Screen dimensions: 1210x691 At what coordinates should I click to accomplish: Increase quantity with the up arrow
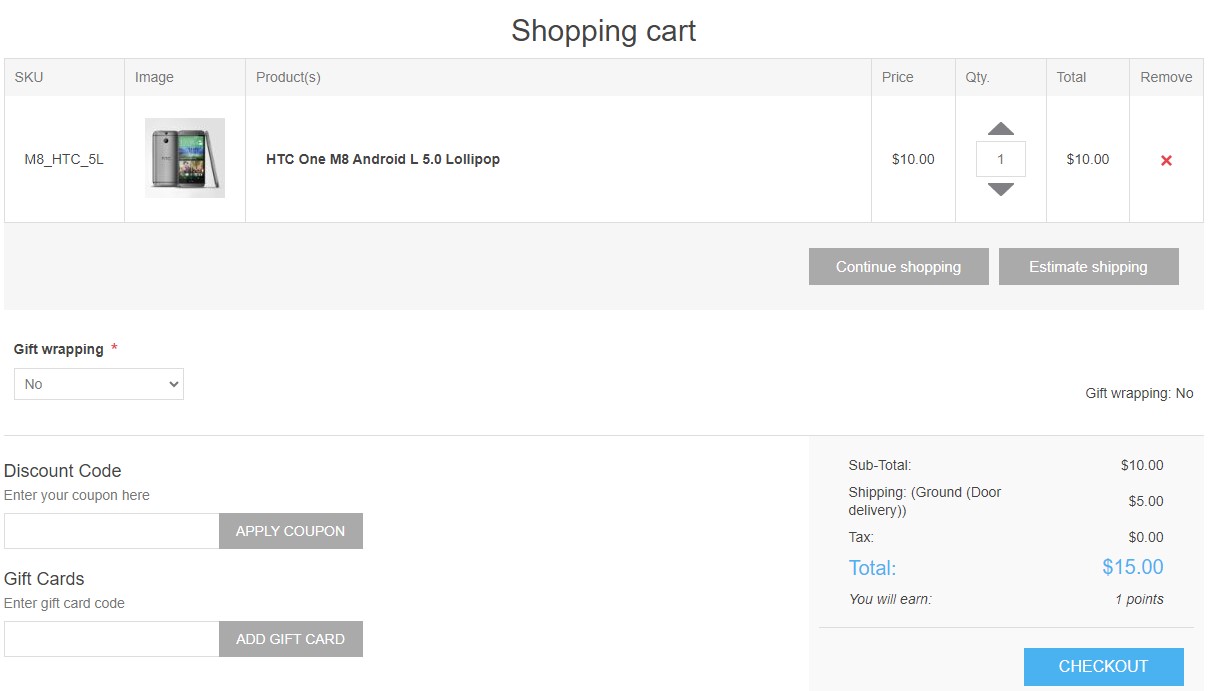tap(1001, 129)
